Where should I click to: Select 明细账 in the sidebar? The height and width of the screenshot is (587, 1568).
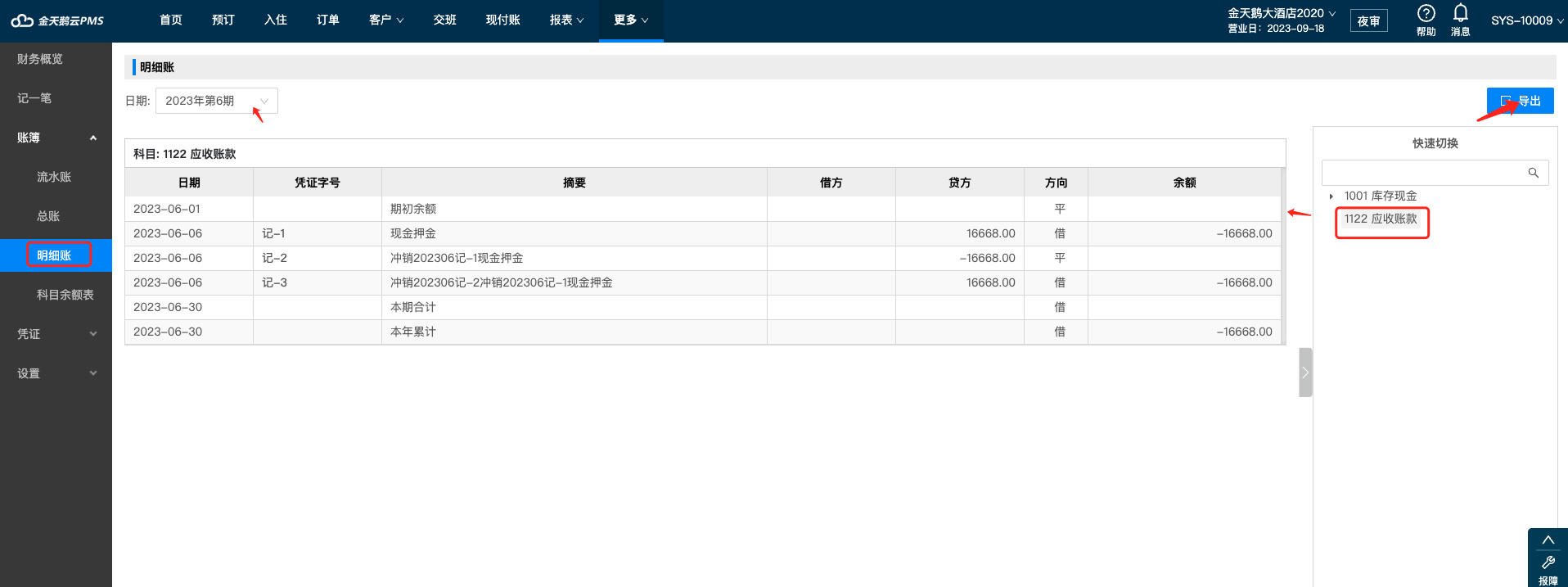[x=54, y=255]
